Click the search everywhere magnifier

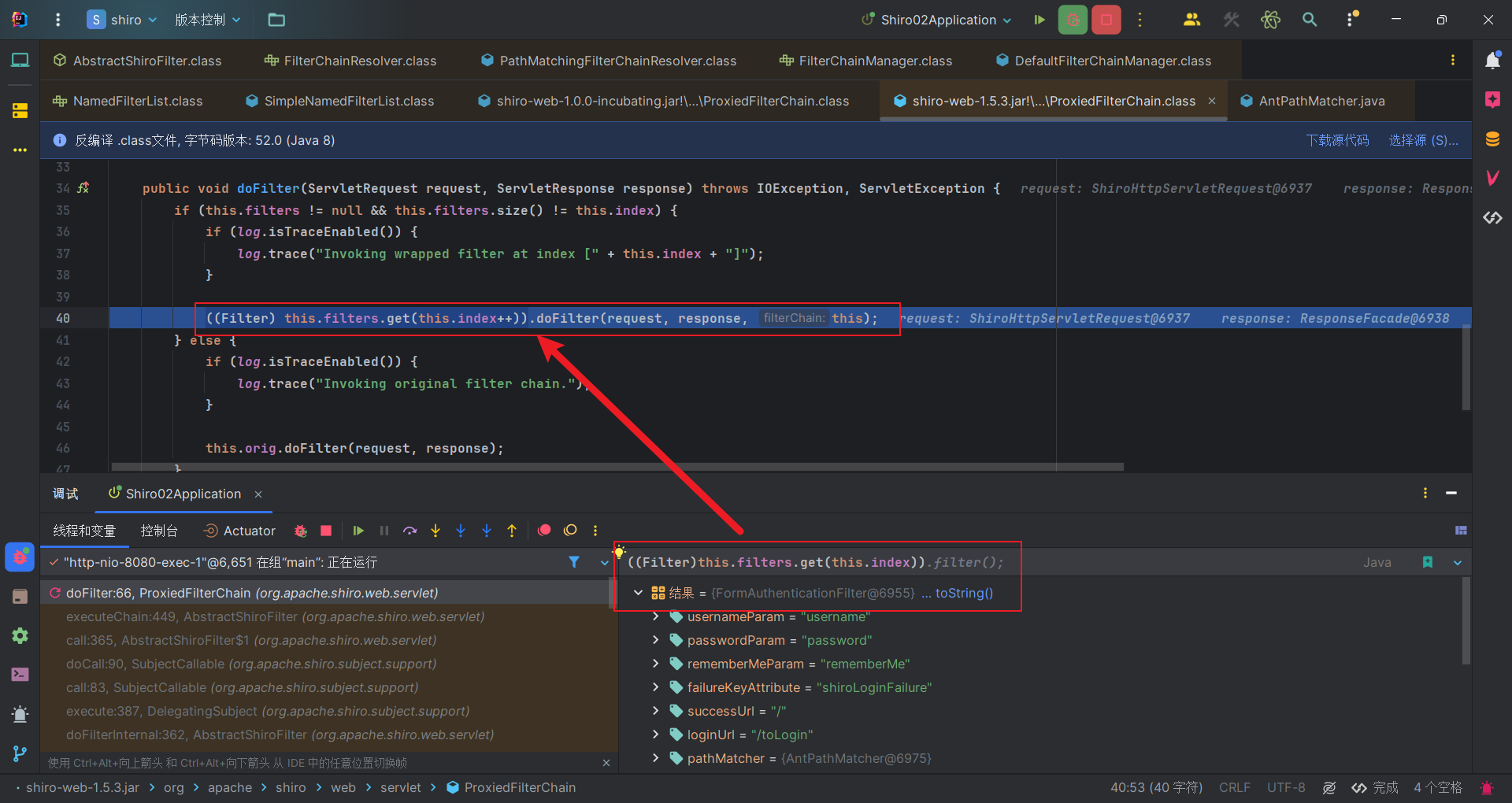point(1310,20)
